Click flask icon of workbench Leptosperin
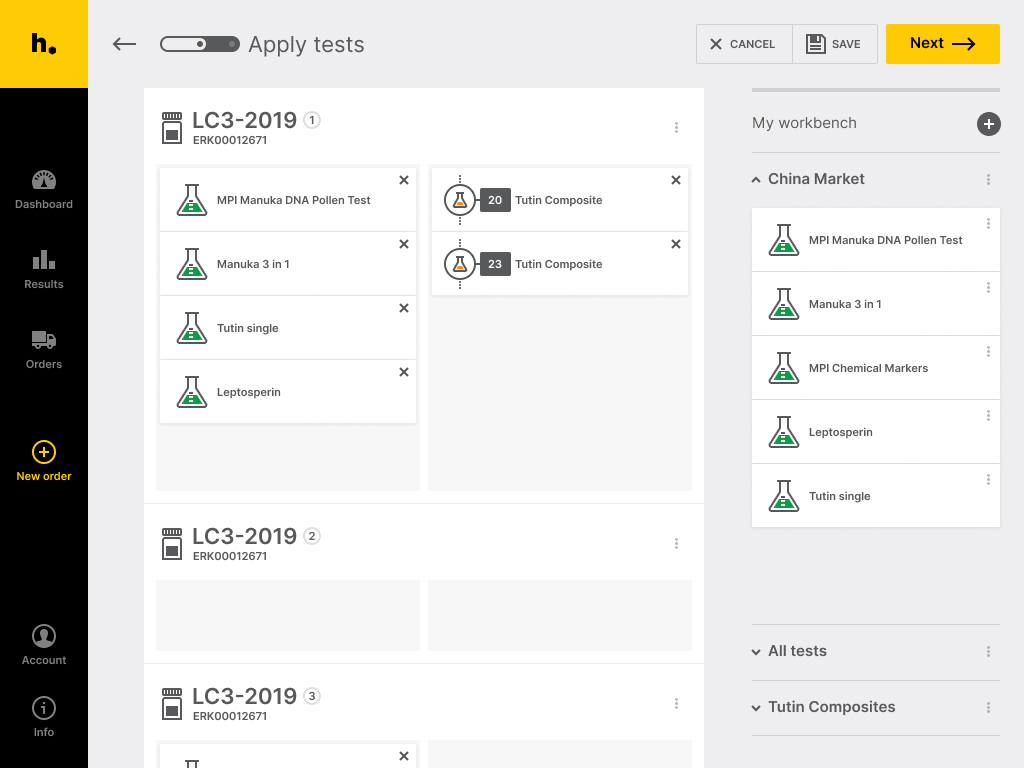Image resolution: width=1024 pixels, height=768 pixels. (x=784, y=432)
